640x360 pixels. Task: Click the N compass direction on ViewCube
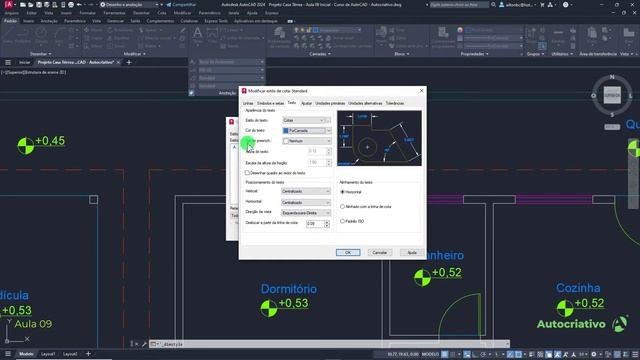point(612,77)
